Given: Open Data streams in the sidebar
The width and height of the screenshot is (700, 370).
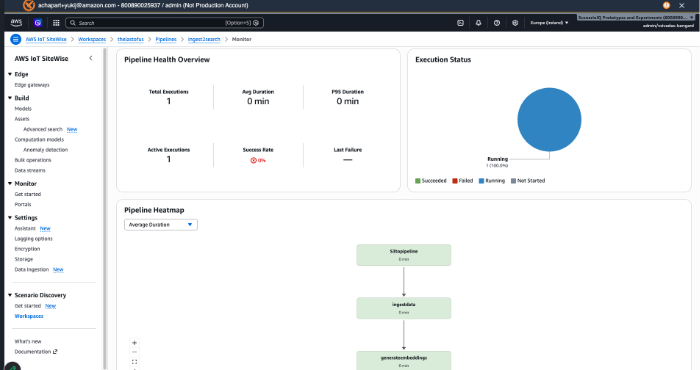Looking at the screenshot, I should pyautogui.click(x=30, y=170).
